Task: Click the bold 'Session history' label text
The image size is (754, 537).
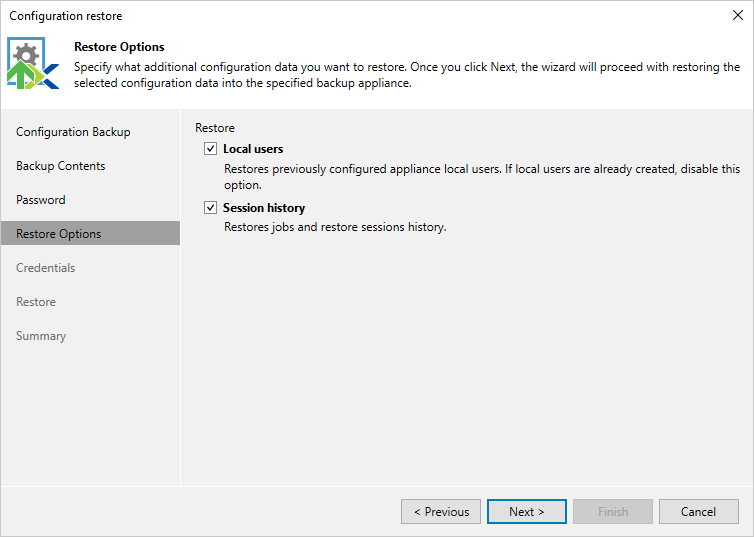Action: tap(264, 208)
